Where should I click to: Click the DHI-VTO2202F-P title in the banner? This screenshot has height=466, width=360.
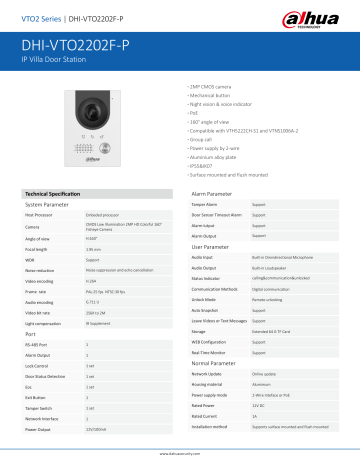point(75,45)
